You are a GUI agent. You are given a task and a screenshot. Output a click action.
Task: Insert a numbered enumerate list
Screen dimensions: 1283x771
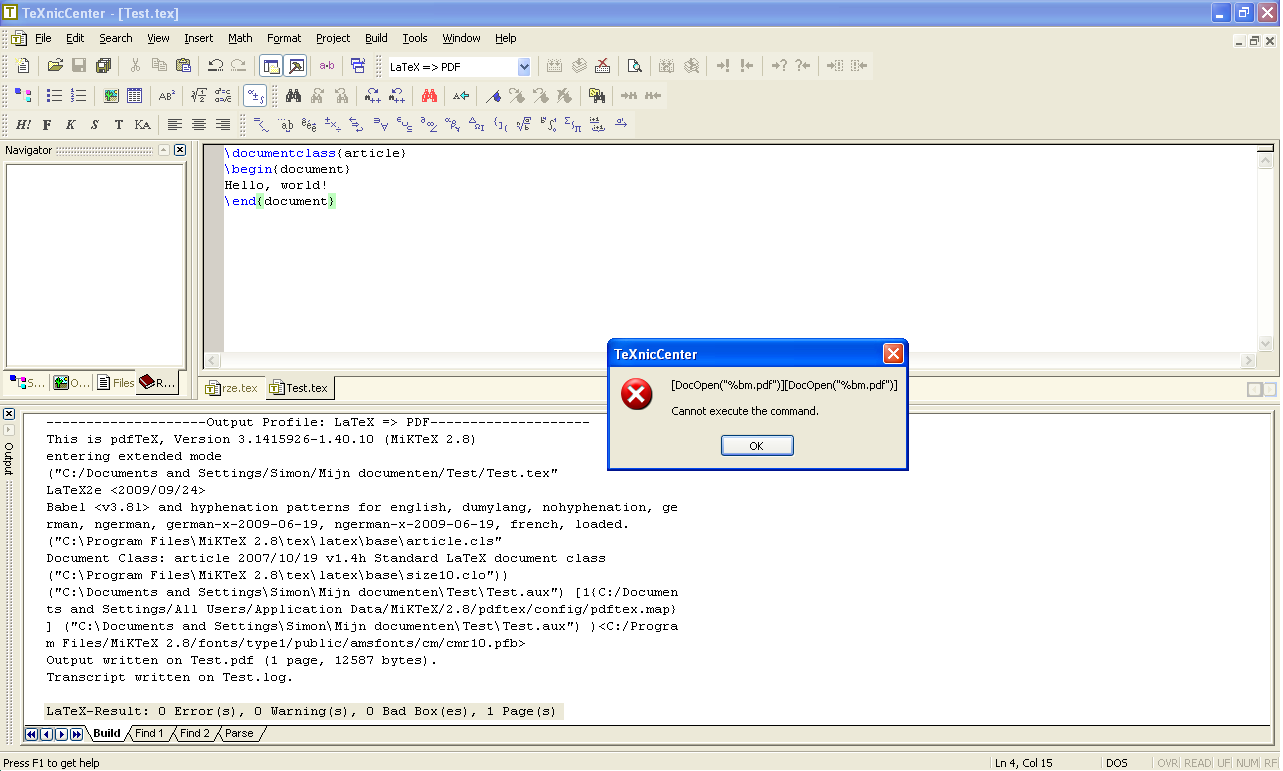pos(79,96)
